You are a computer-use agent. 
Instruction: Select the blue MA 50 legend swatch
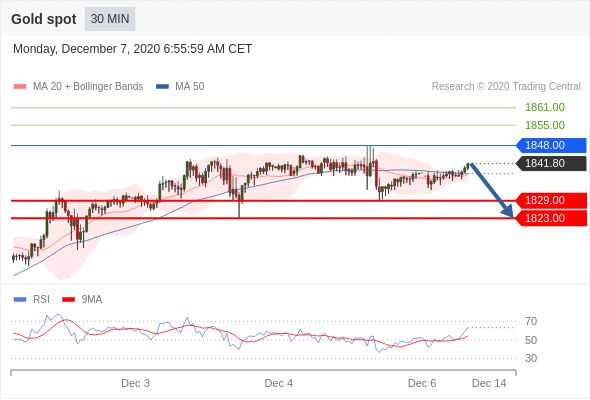click(x=162, y=87)
